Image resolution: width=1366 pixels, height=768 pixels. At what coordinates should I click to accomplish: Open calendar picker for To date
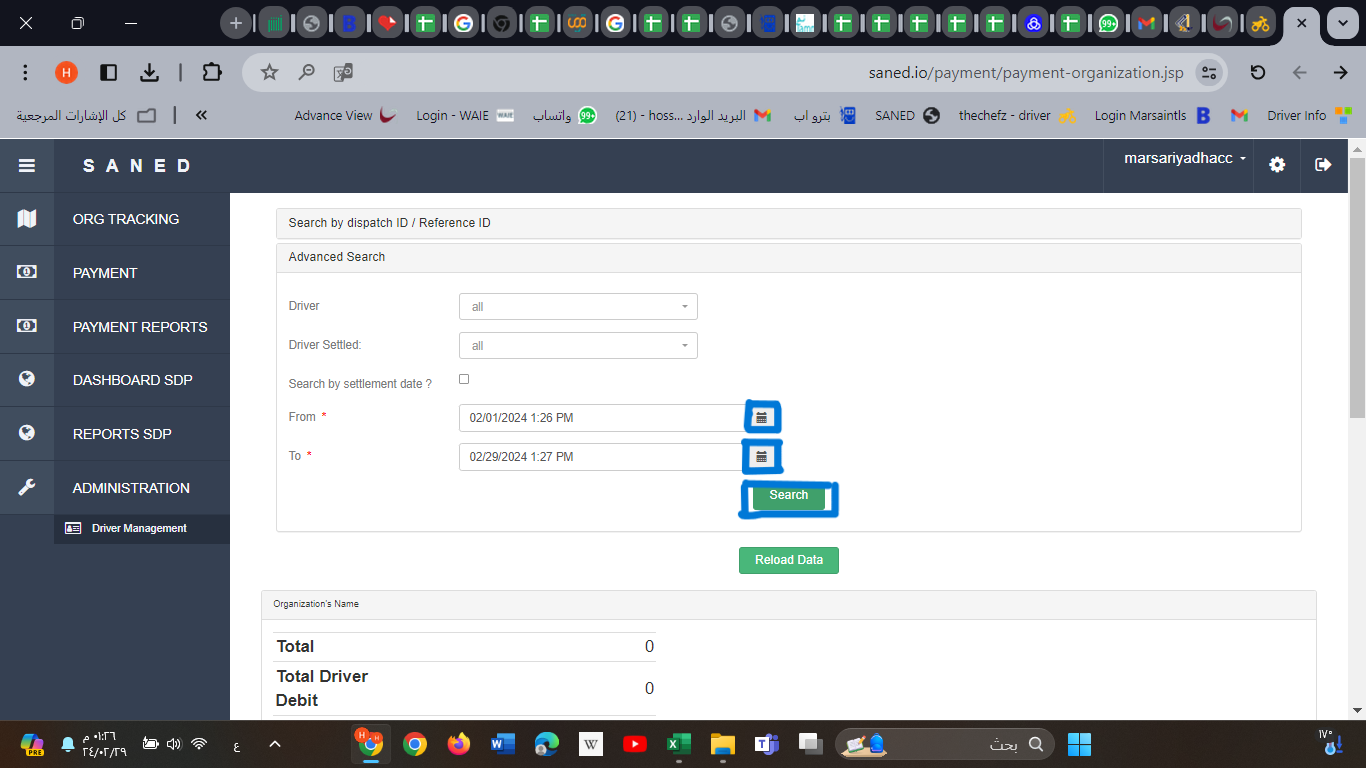click(761, 457)
